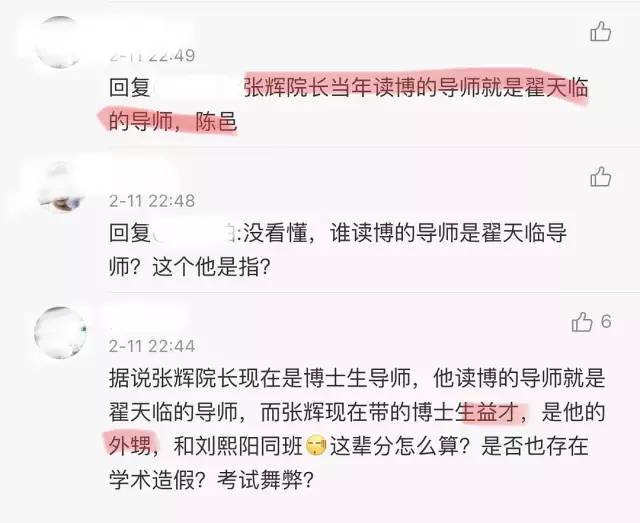Screen dimensions: 640x523
Task: Tap the emoji after 刘熙阳同班
Action: 317,446
